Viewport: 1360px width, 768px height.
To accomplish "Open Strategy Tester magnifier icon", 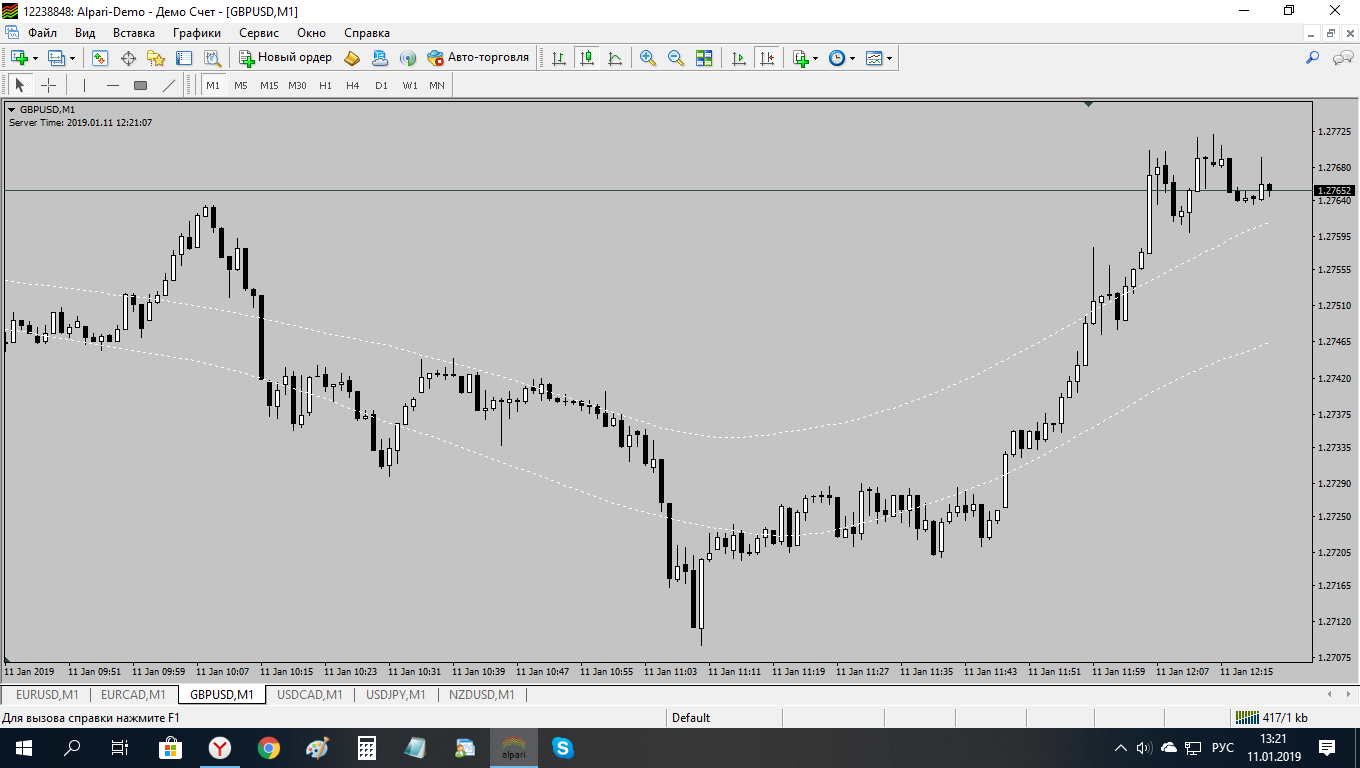I will pos(212,58).
